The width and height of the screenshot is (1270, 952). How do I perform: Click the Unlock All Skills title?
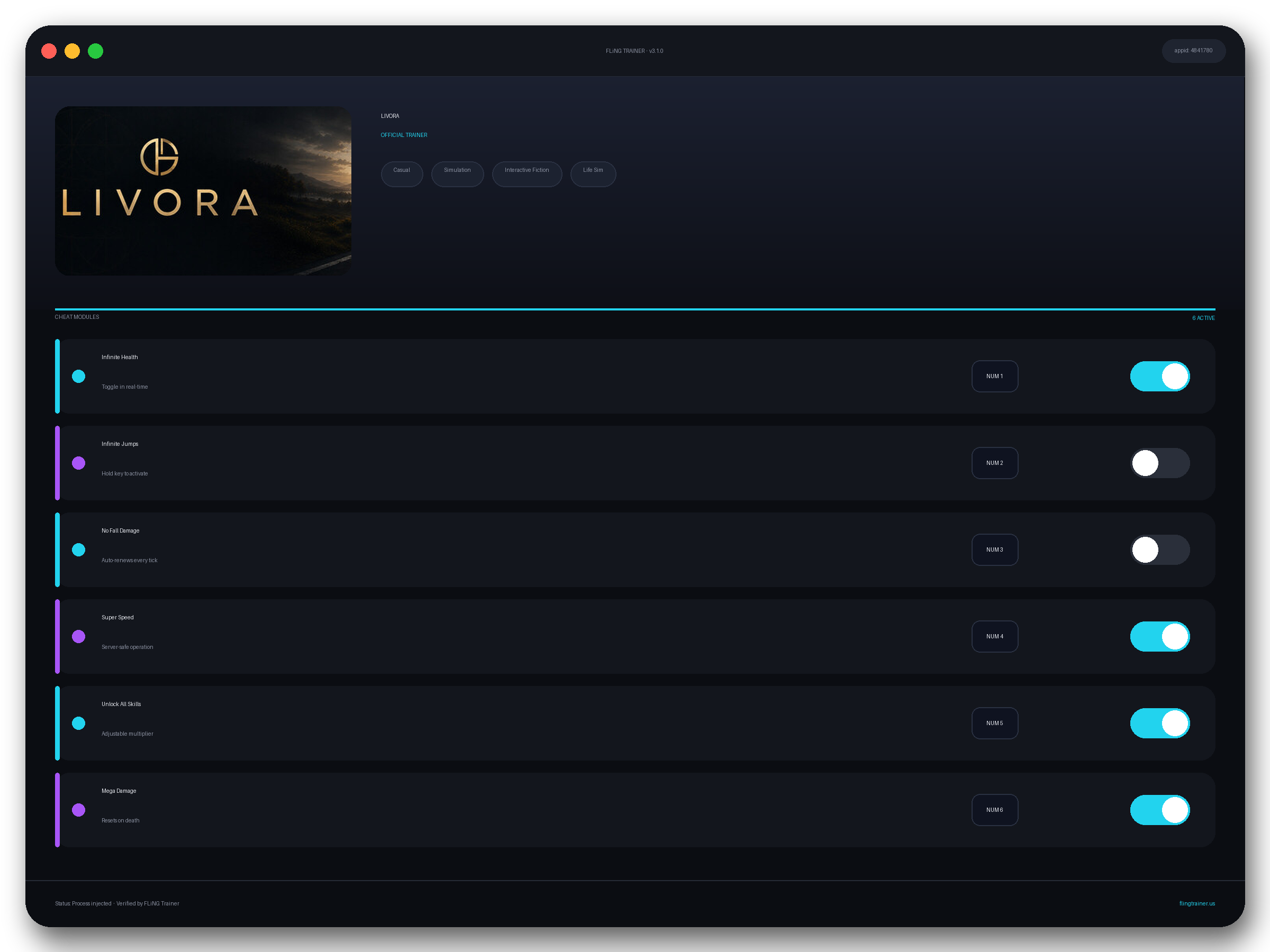(121, 704)
